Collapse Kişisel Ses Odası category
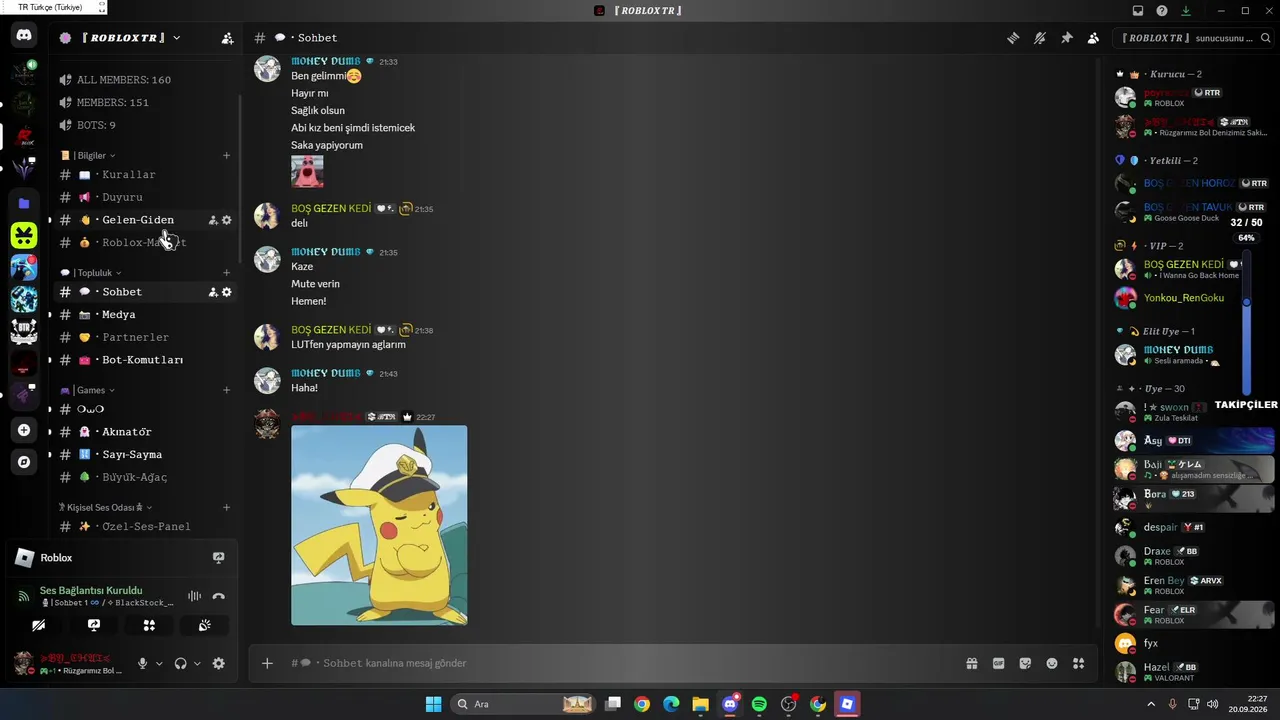 105,507
